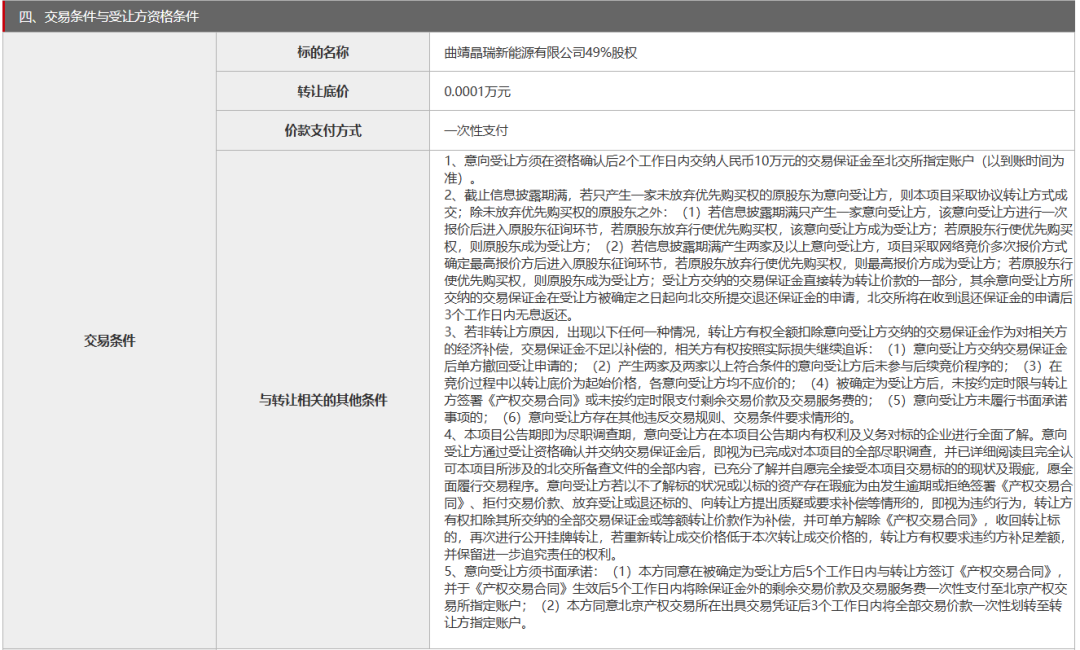Select the 转让底价 label cell

pyautogui.click(x=322, y=91)
